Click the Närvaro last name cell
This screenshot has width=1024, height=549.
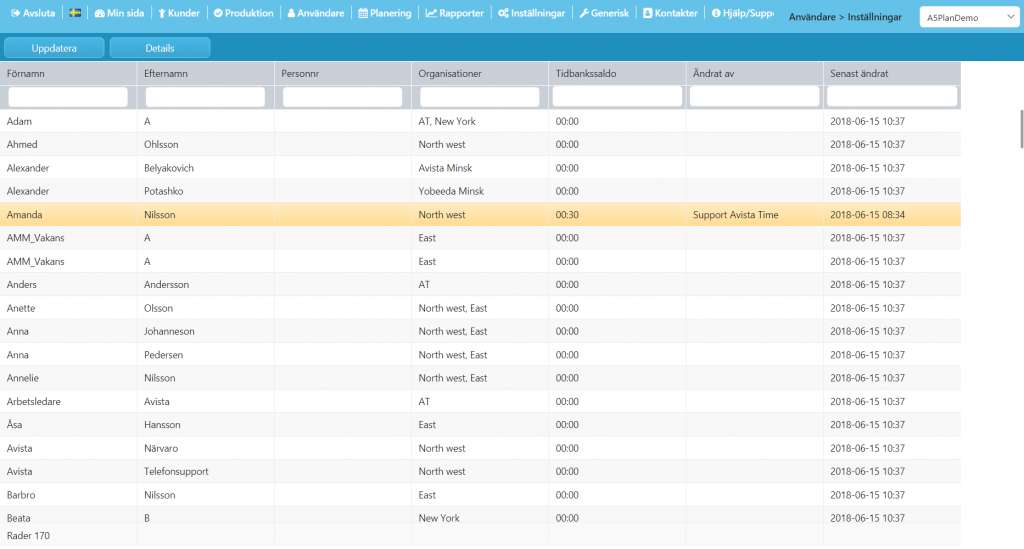pyautogui.click(x=161, y=448)
